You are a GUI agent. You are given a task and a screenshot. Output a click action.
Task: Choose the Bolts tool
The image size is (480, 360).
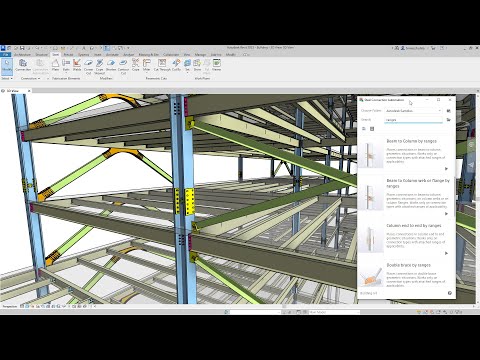pos(66,65)
